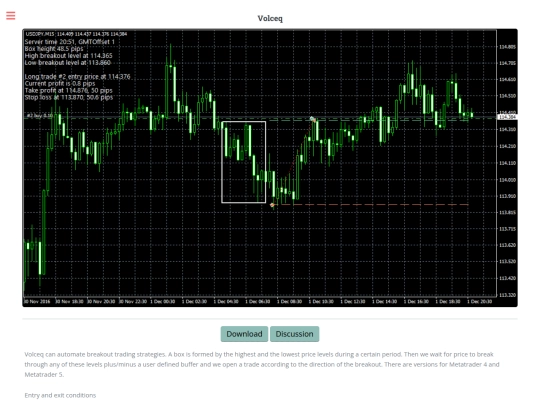Click 'High breakout level at 114.365' text
Viewport: 540px width, 405px height.
[x=68, y=55]
